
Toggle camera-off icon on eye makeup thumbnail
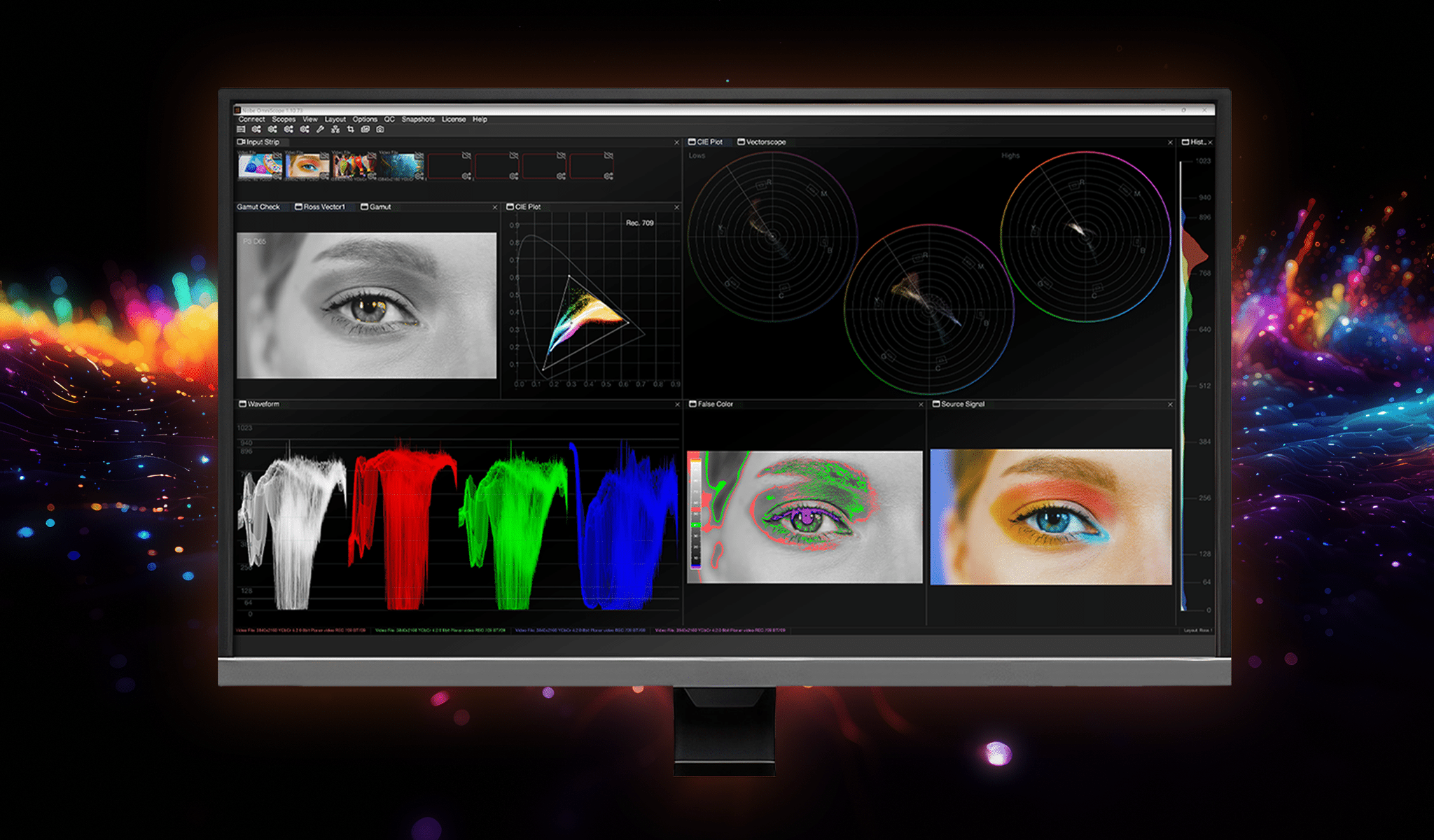click(325, 155)
